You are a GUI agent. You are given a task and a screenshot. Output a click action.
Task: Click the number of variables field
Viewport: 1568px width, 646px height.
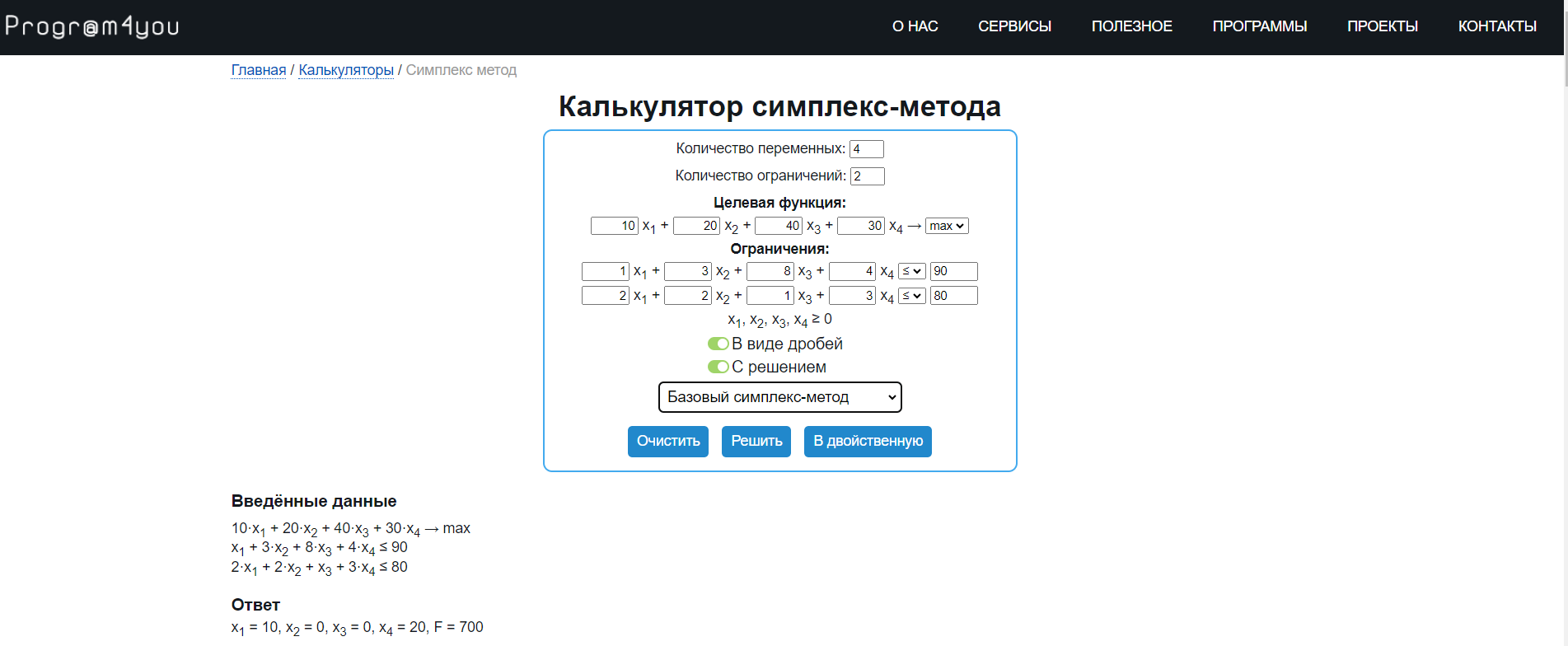pos(867,149)
